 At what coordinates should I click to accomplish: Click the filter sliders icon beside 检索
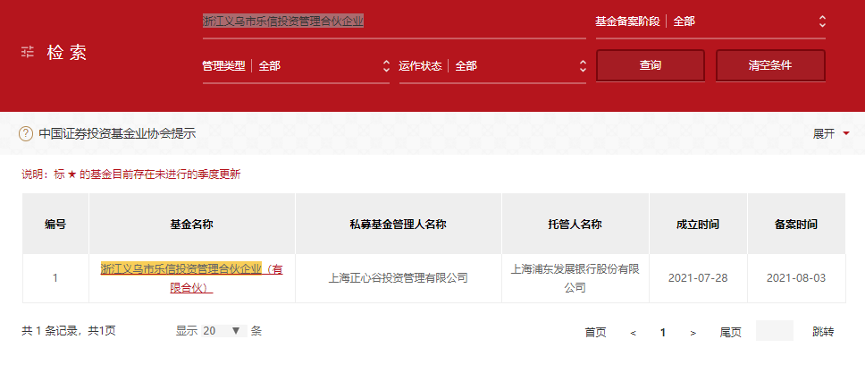coord(28,53)
